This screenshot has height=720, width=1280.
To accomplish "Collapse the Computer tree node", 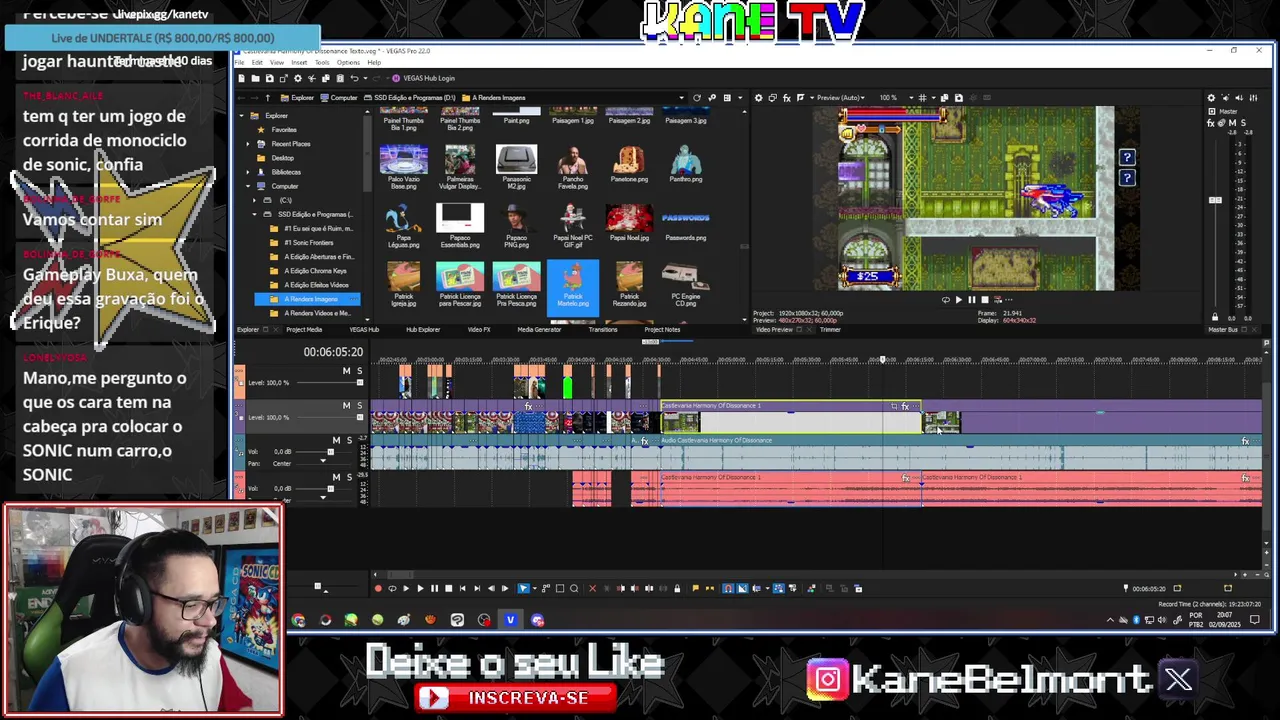I will (248, 186).
